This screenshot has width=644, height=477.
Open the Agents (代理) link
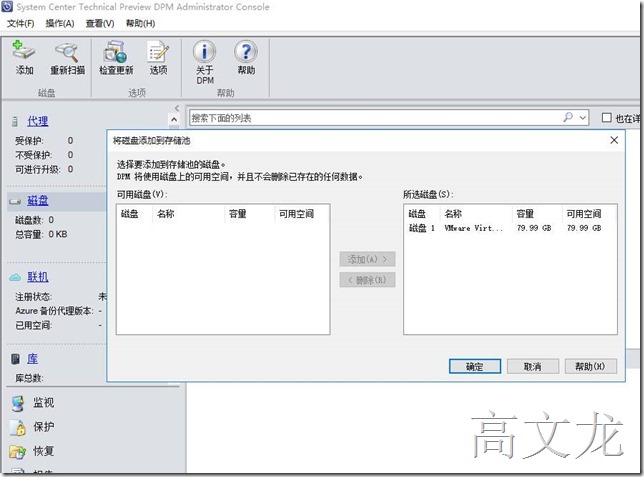38,121
